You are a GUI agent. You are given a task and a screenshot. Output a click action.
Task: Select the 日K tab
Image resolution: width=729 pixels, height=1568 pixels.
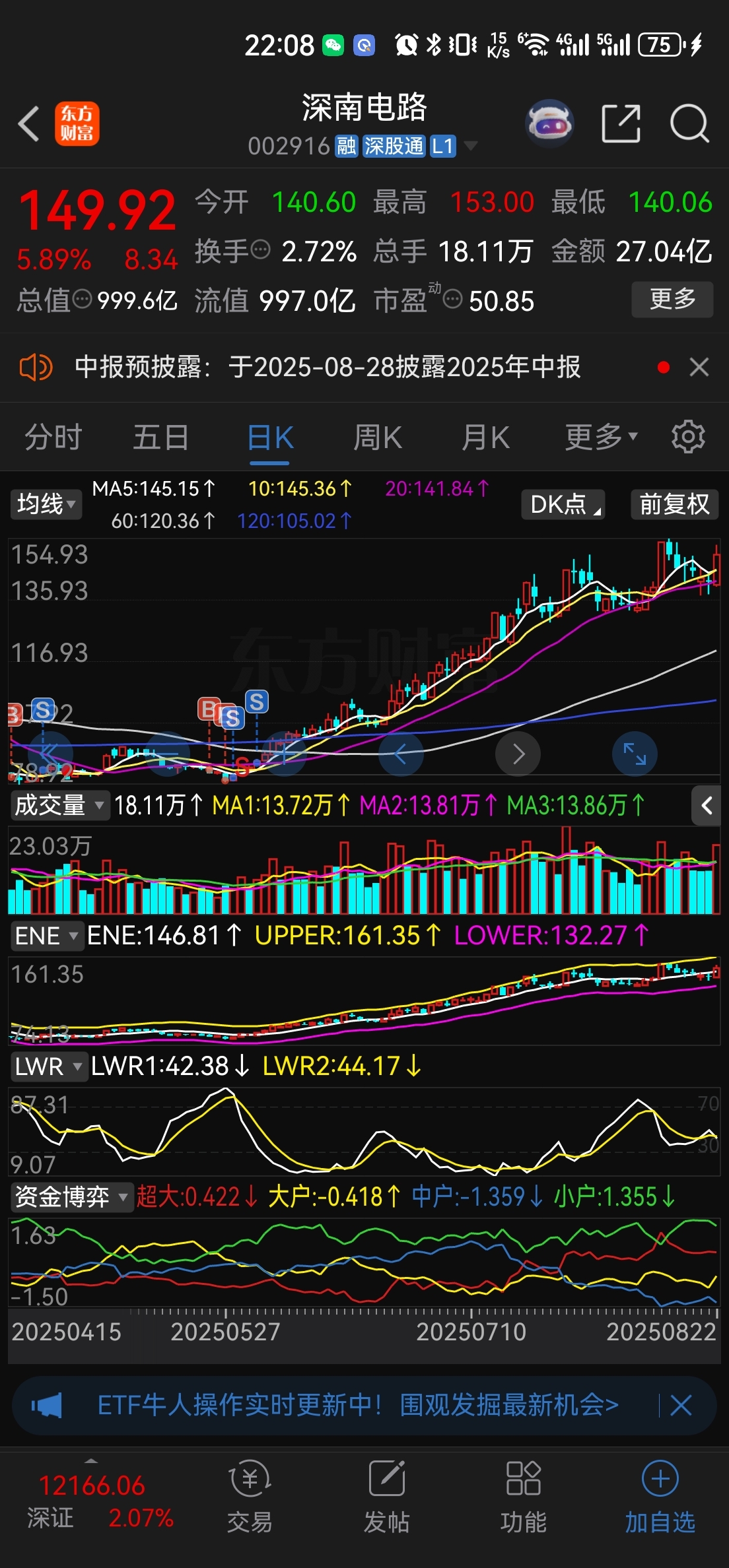[x=270, y=438]
